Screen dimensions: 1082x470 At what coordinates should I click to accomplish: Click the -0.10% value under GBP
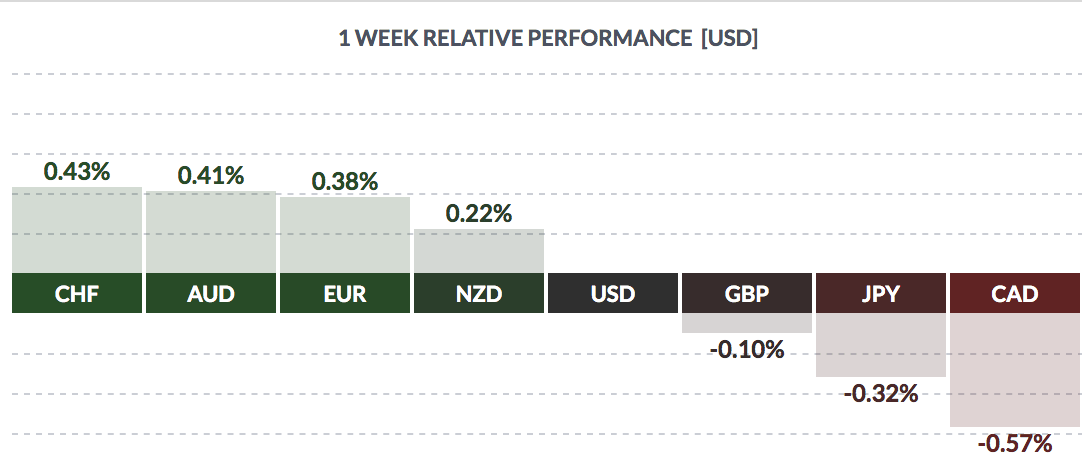(747, 350)
